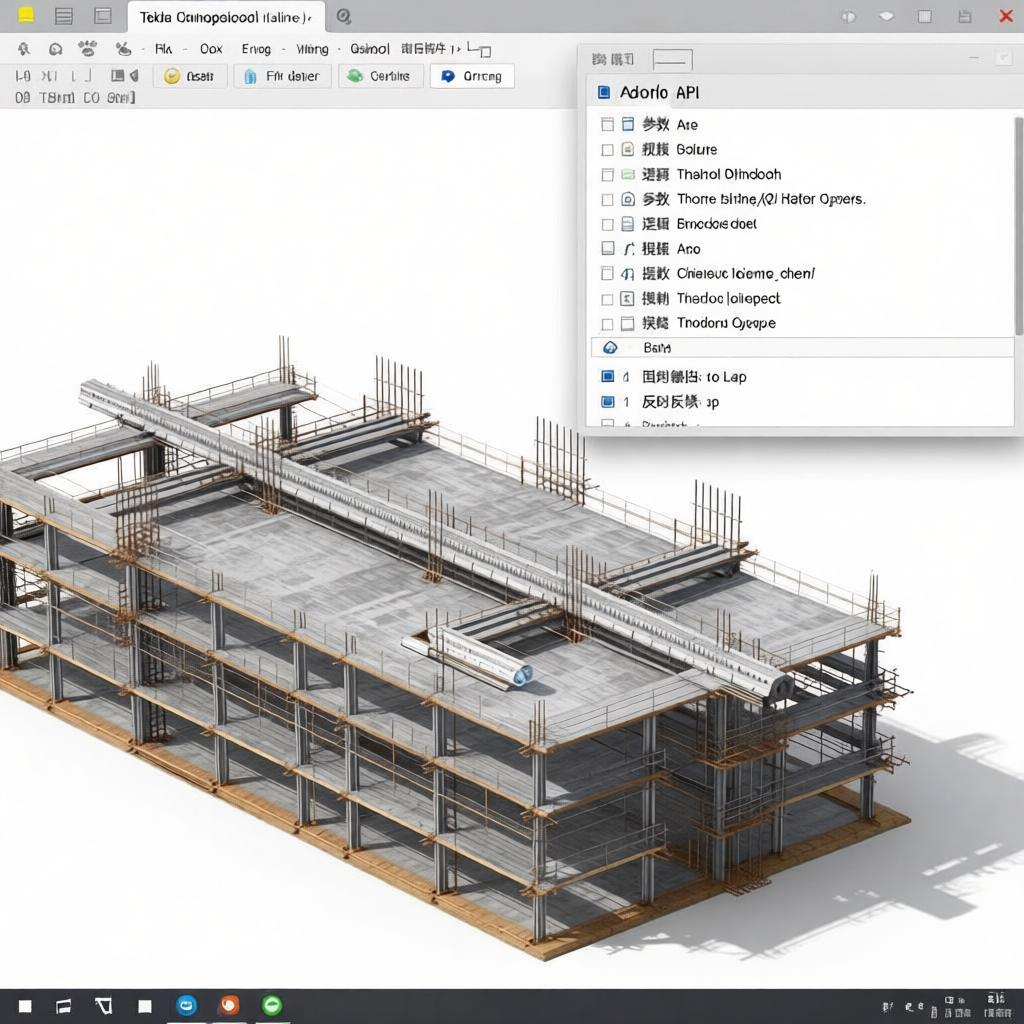Select the Tekla Onihopslool window tab

click(x=225, y=18)
